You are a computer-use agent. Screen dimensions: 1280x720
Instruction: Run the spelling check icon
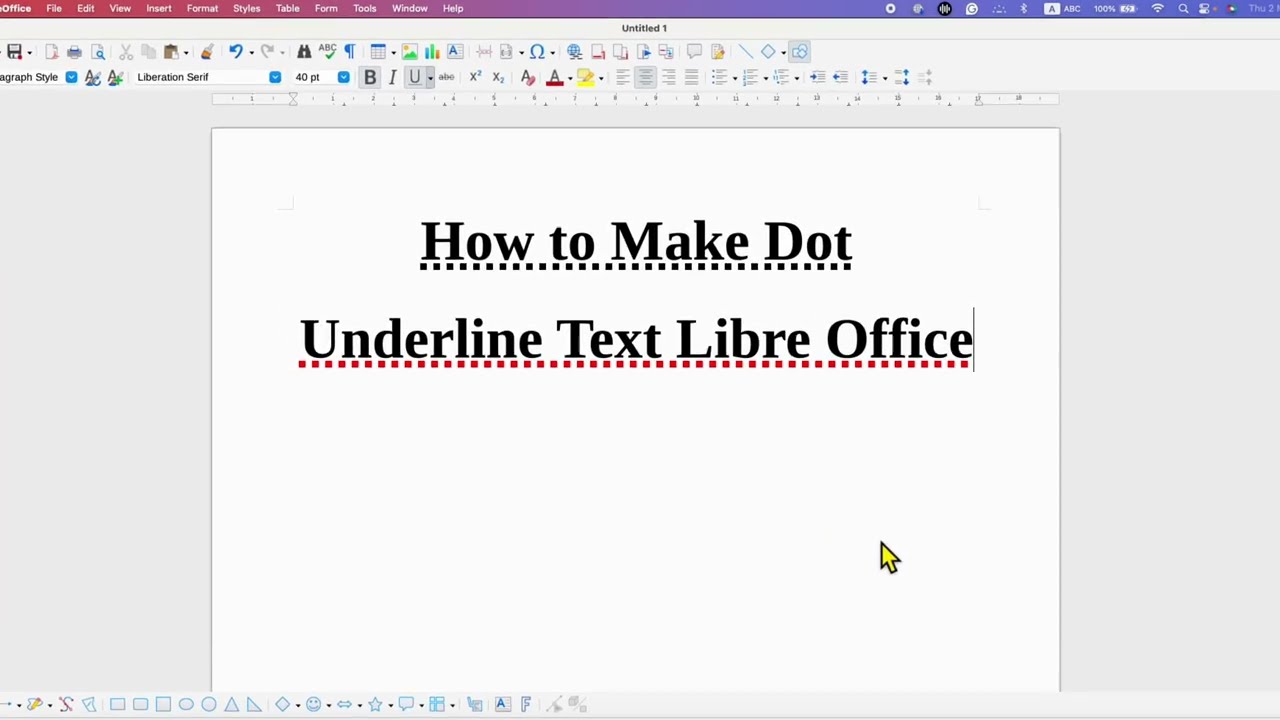327,52
